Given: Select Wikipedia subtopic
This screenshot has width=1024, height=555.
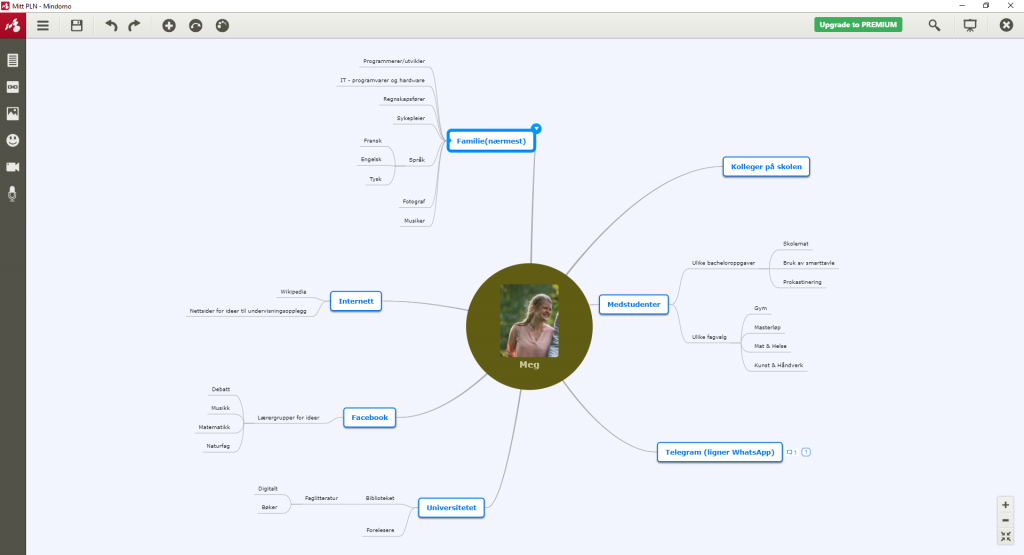Looking at the screenshot, I should coord(293,292).
